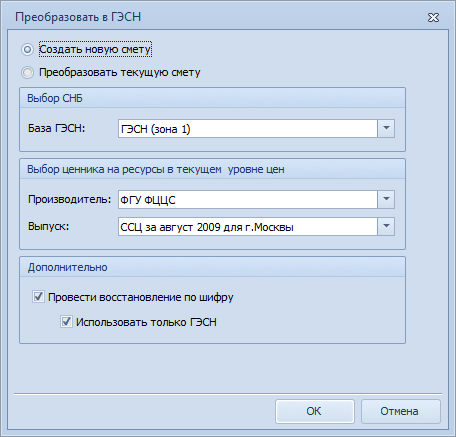Screen dimensions: 456x437
Task: Click the 'Дополнительно' group header
Action: click(212, 267)
